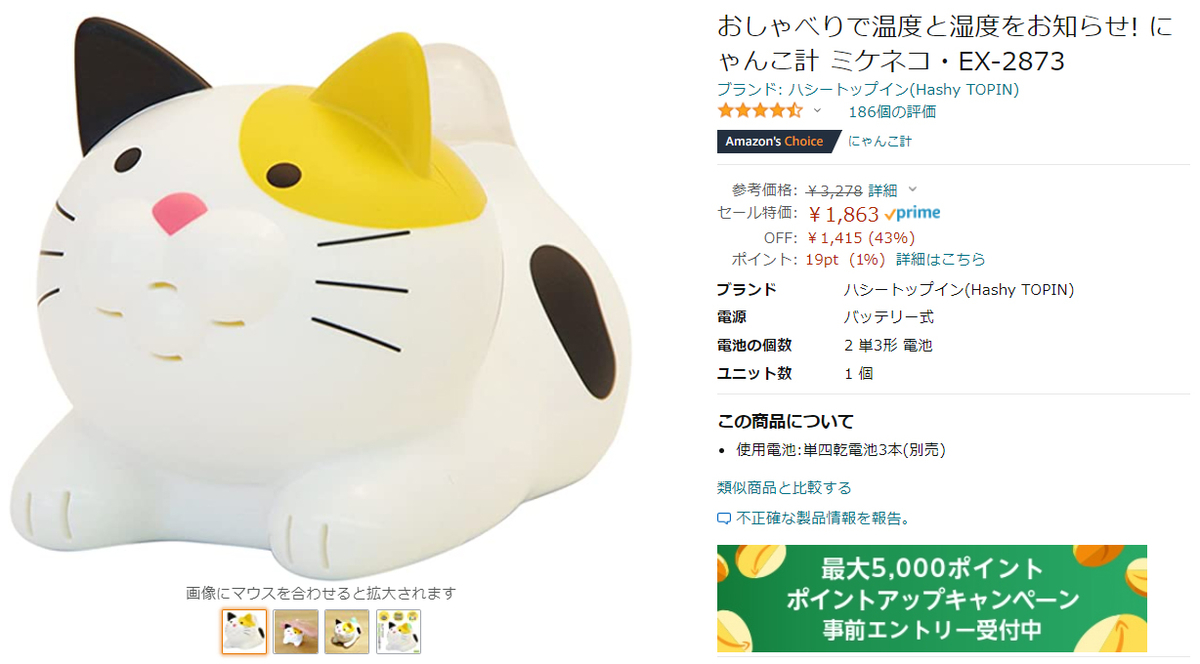Click the speech bubble report icon

724,519
